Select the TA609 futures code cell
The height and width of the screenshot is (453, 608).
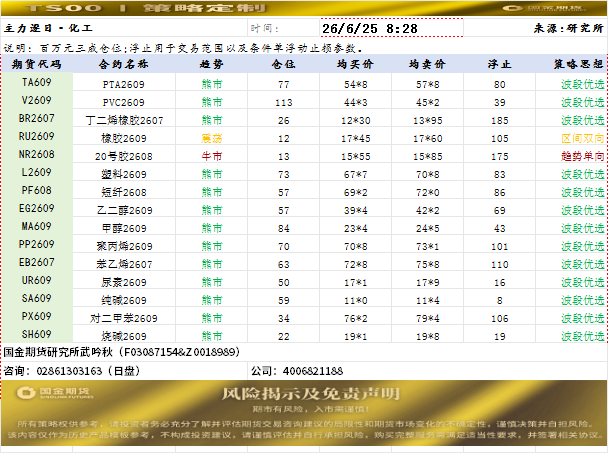pos(36,82)
